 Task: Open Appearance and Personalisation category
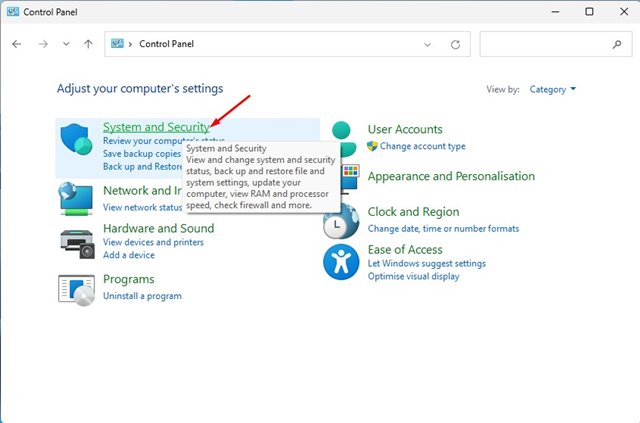point(451,176)
